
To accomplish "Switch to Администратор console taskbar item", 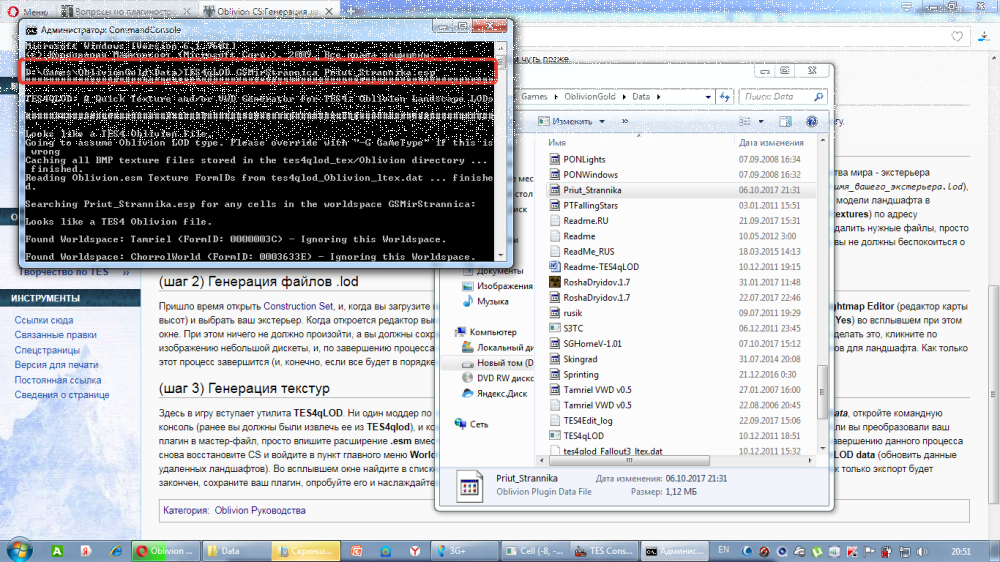I will [x=674, y=551].
